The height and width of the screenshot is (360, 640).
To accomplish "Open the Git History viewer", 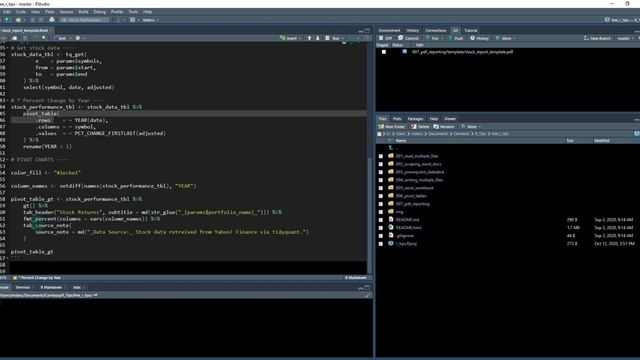I will (479, 38).
